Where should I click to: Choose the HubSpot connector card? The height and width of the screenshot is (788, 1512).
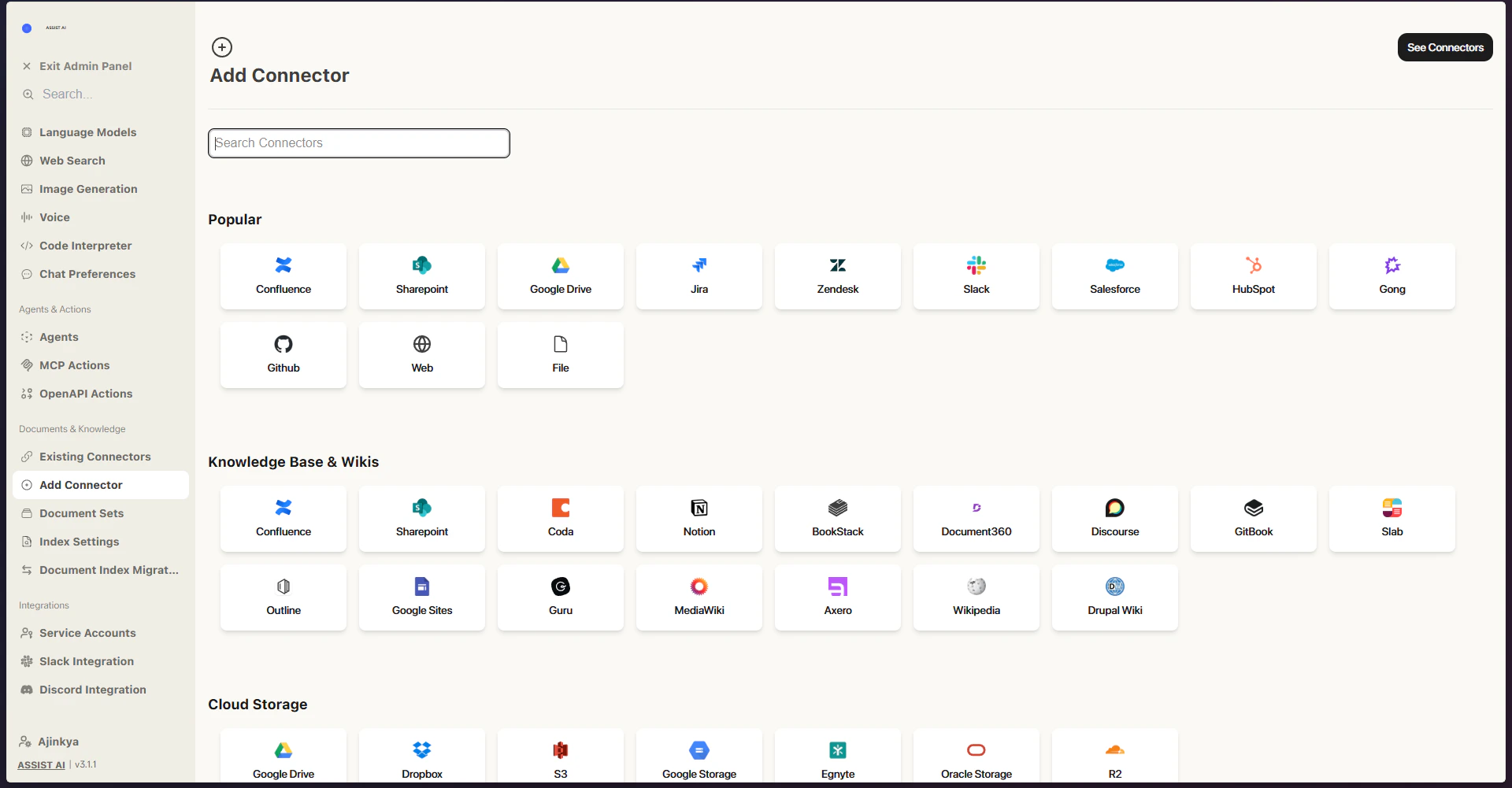1254,276
